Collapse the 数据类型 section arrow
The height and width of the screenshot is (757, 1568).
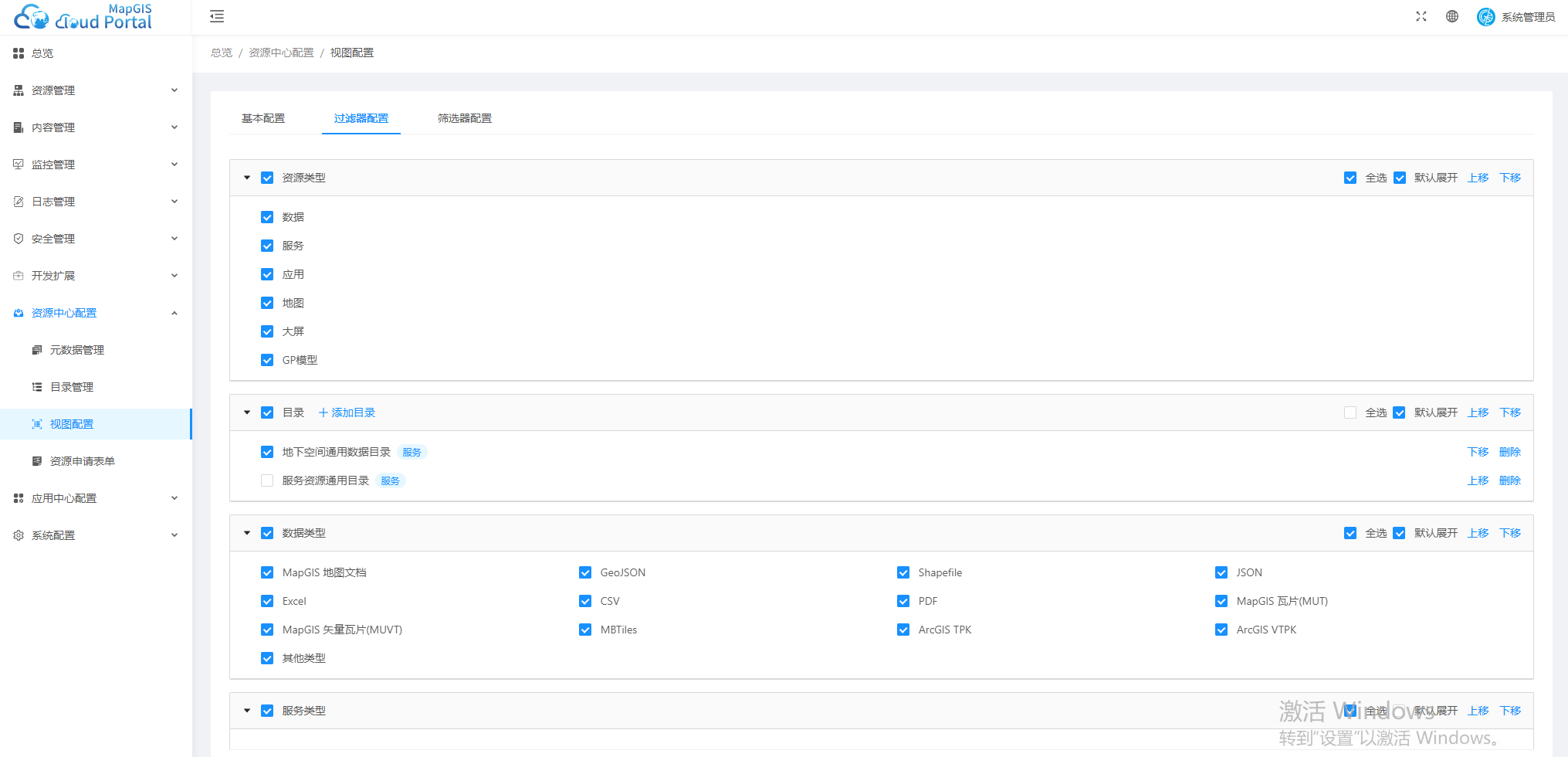coord(247,533)
